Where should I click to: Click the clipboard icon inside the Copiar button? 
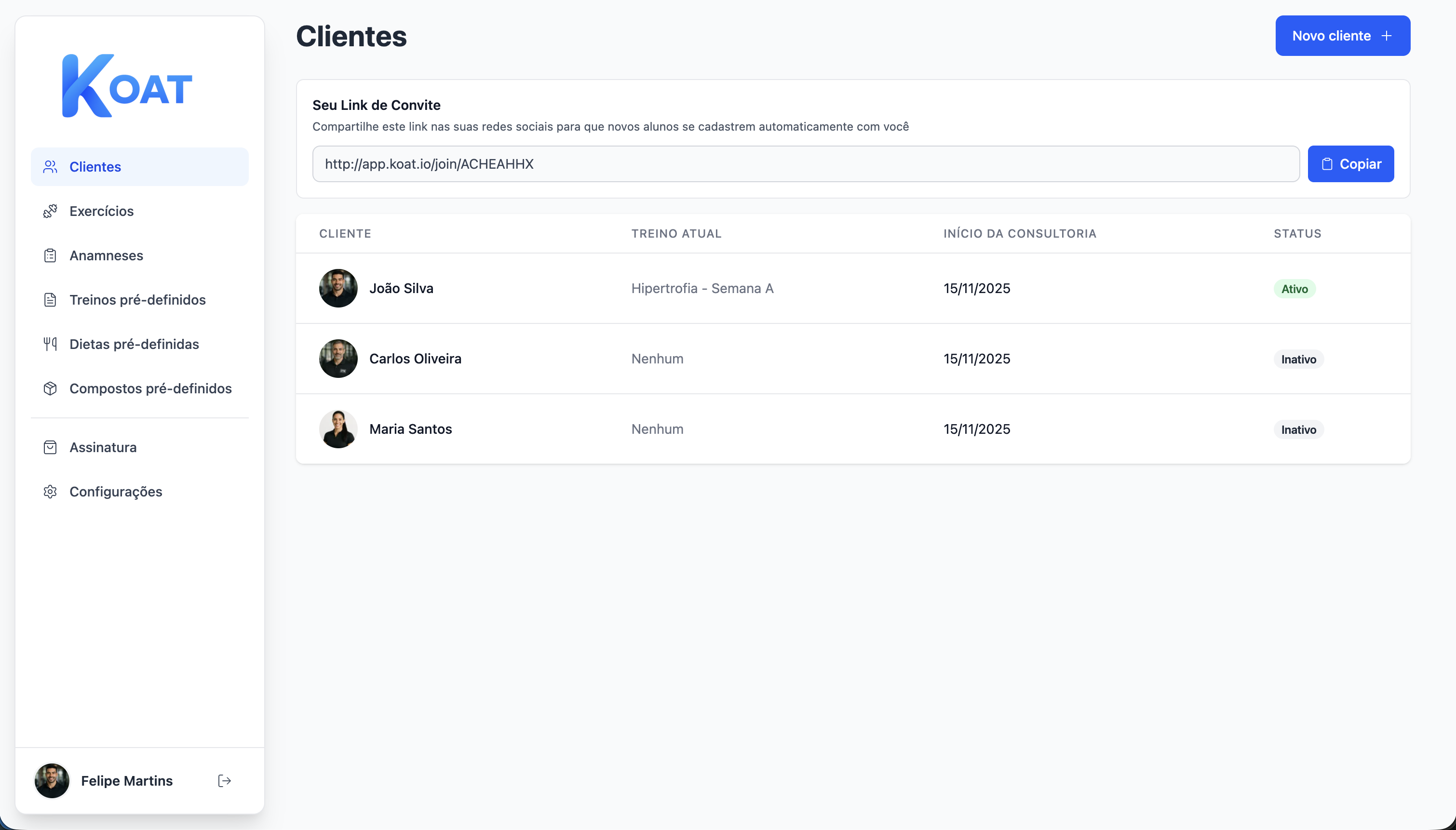(x=1327, y=163)
